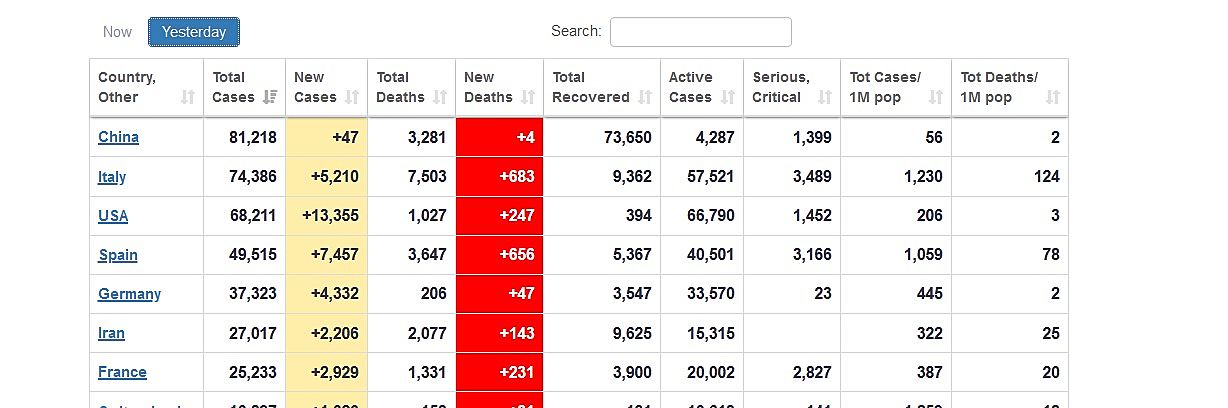The image size is (1228, 408).
Task: Select the Yesterday tab
Action: pos(194,32)
